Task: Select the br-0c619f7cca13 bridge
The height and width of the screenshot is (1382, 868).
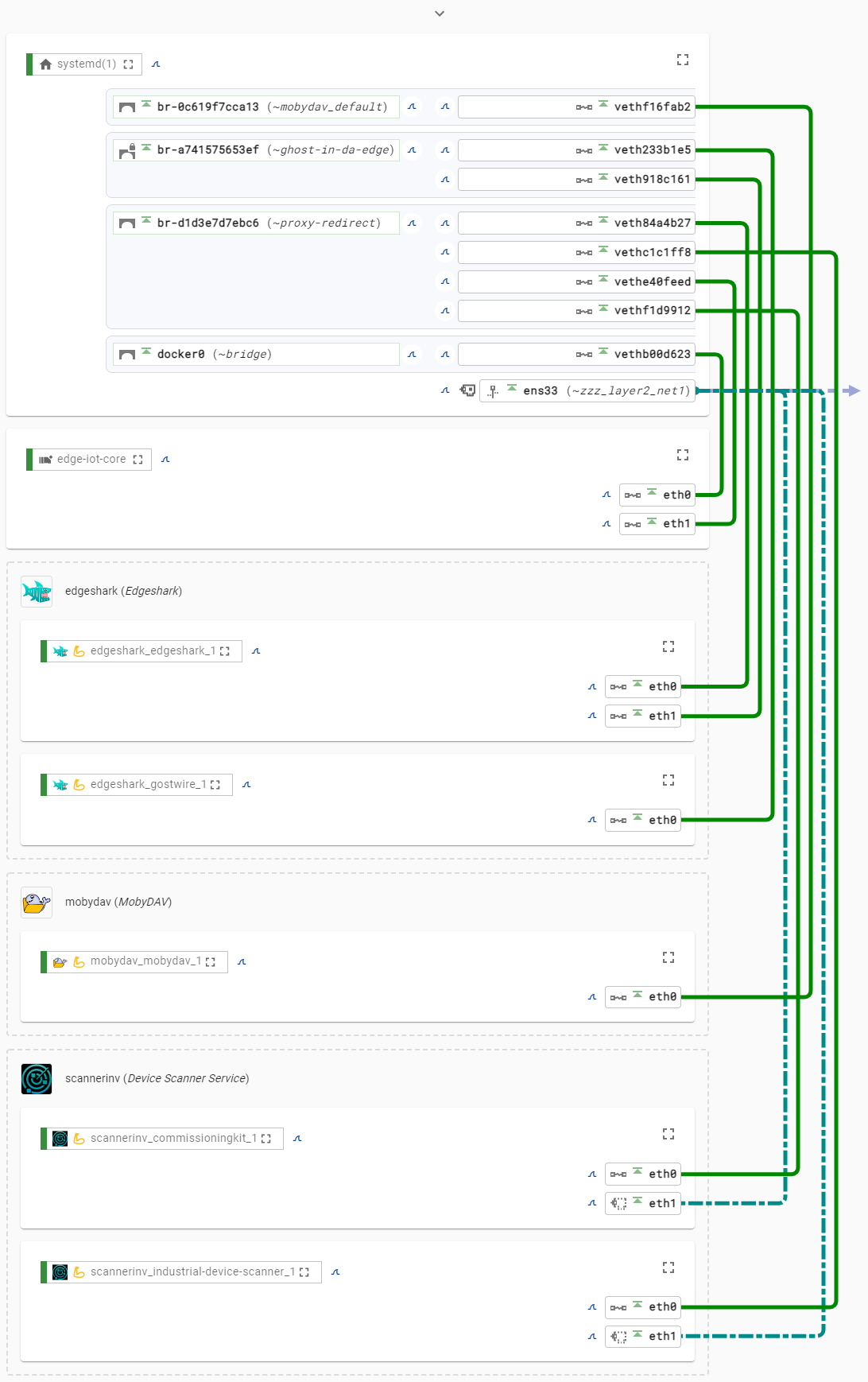Action: point(256,107)
